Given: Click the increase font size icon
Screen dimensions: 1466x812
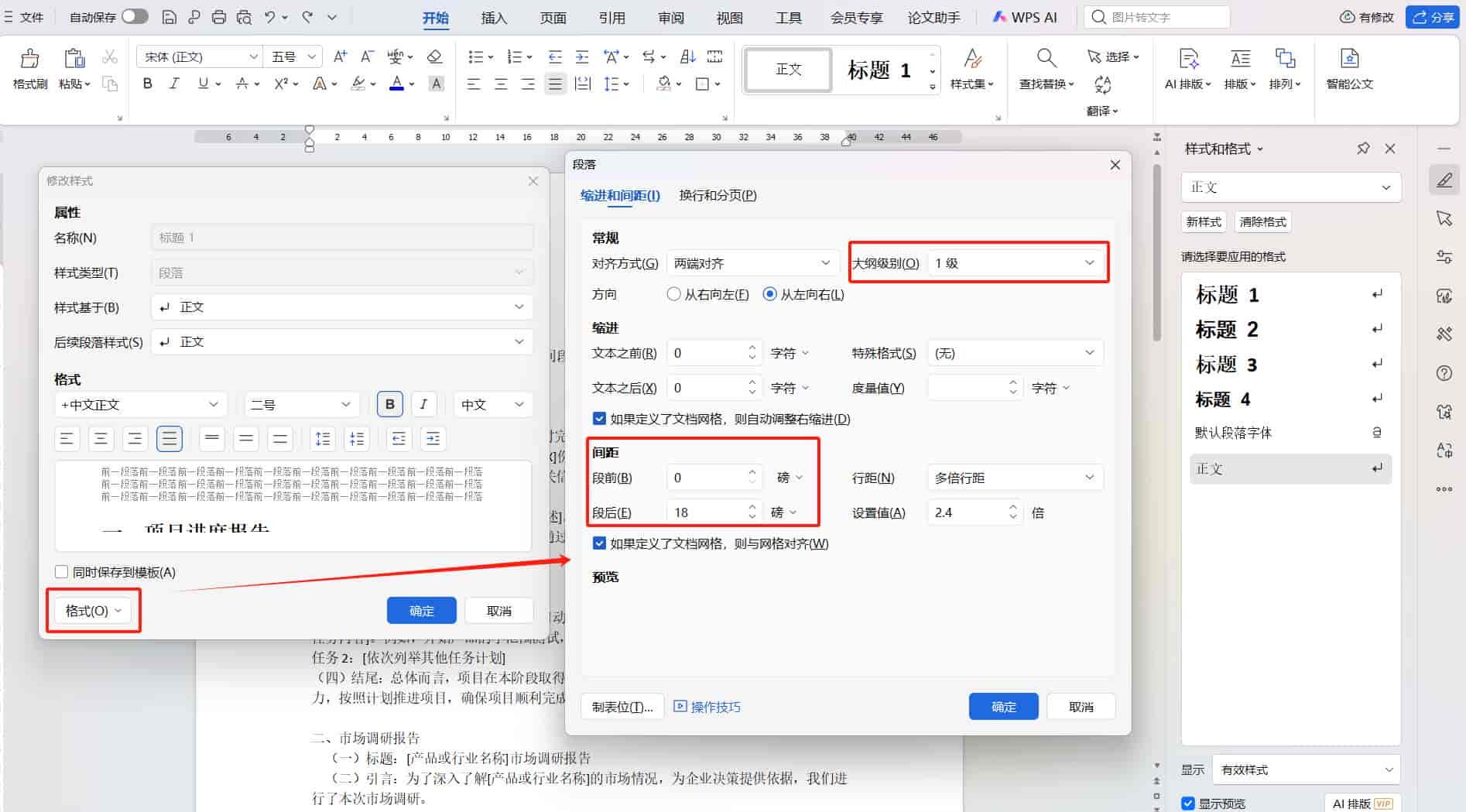Looking at the screenshot, I should tap(340, 57).
